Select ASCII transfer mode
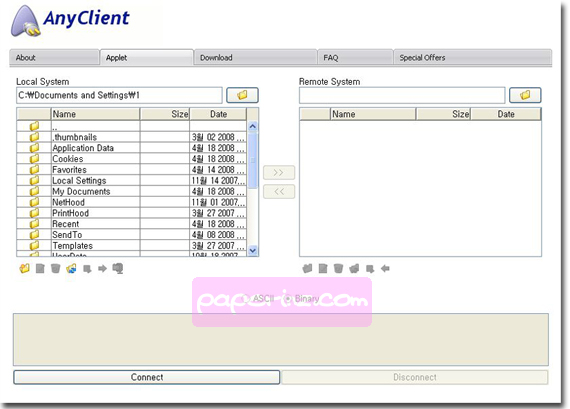This screenshot has height=409, width=570. 258,299
